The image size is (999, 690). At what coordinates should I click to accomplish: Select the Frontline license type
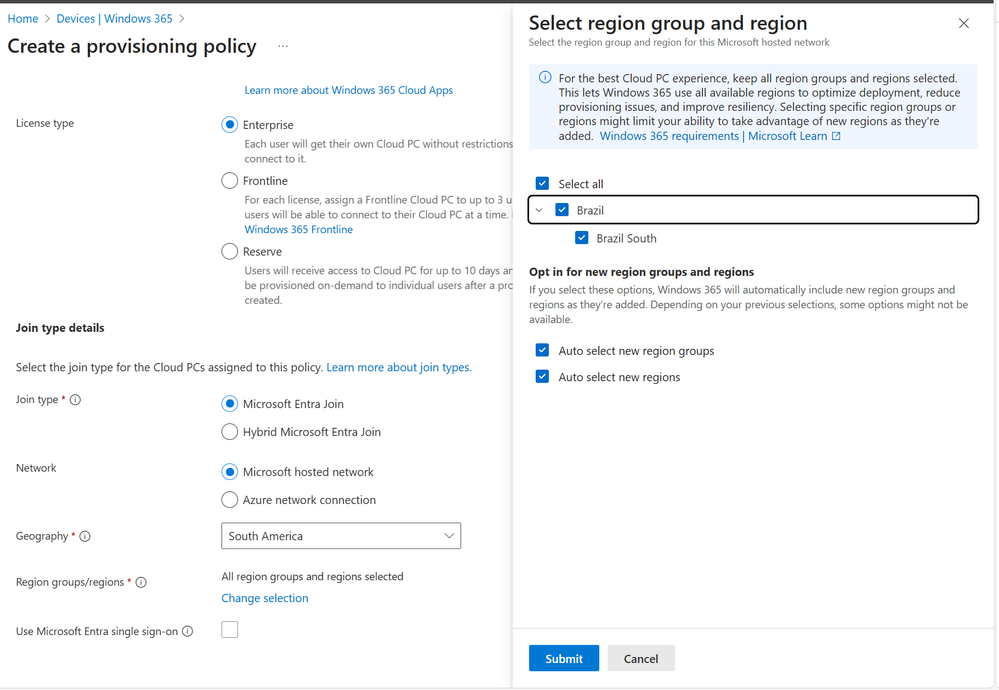pos(230,181)
